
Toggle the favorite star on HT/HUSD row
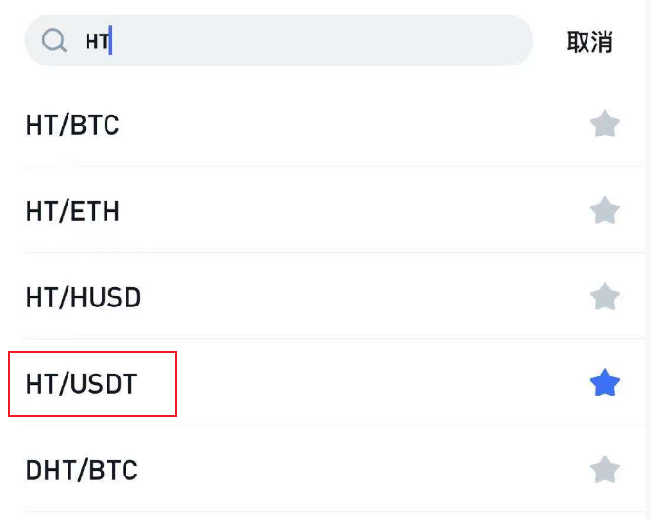click(604, 297)
